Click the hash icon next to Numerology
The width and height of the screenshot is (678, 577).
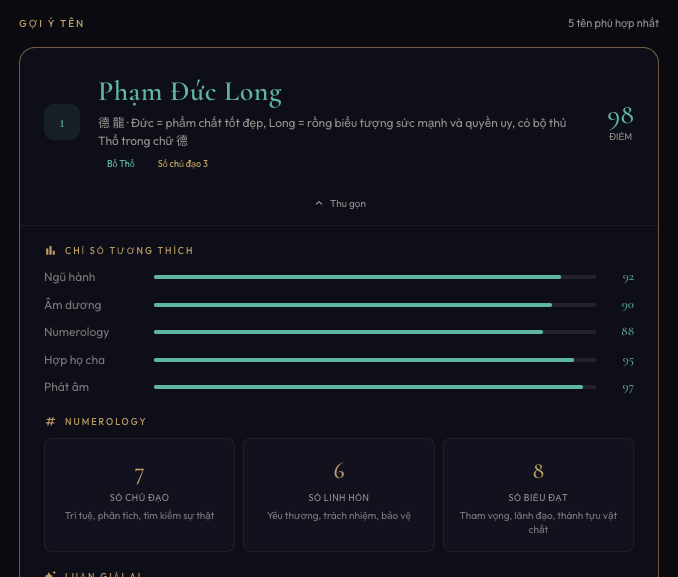50,421
